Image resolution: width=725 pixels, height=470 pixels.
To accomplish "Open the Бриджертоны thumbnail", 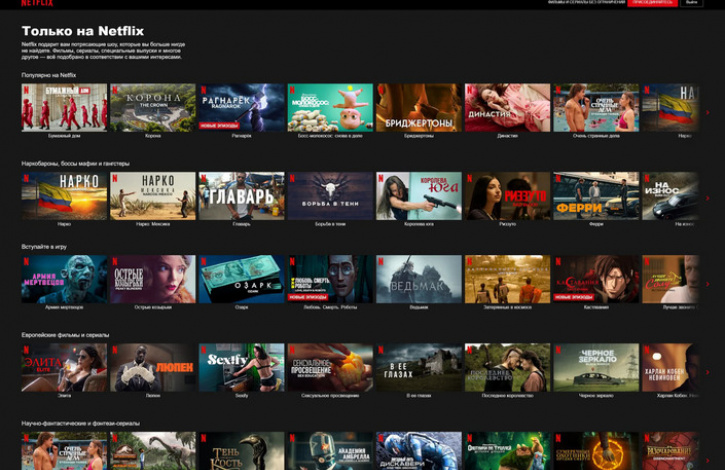I will point(419,108).
